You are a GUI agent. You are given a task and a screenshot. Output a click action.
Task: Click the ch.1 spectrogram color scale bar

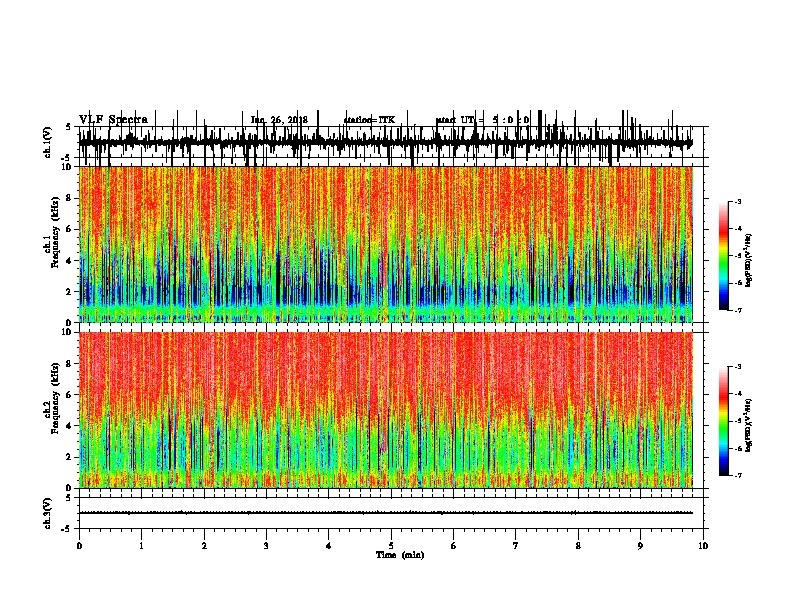pyautogui.click(x=724, y=256)
